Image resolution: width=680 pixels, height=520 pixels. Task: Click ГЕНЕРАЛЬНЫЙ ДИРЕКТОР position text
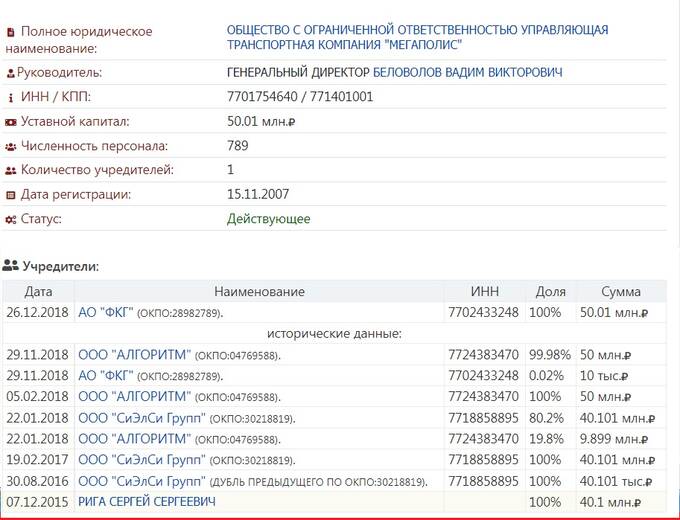pyautogui.click(x=298, y=72)
